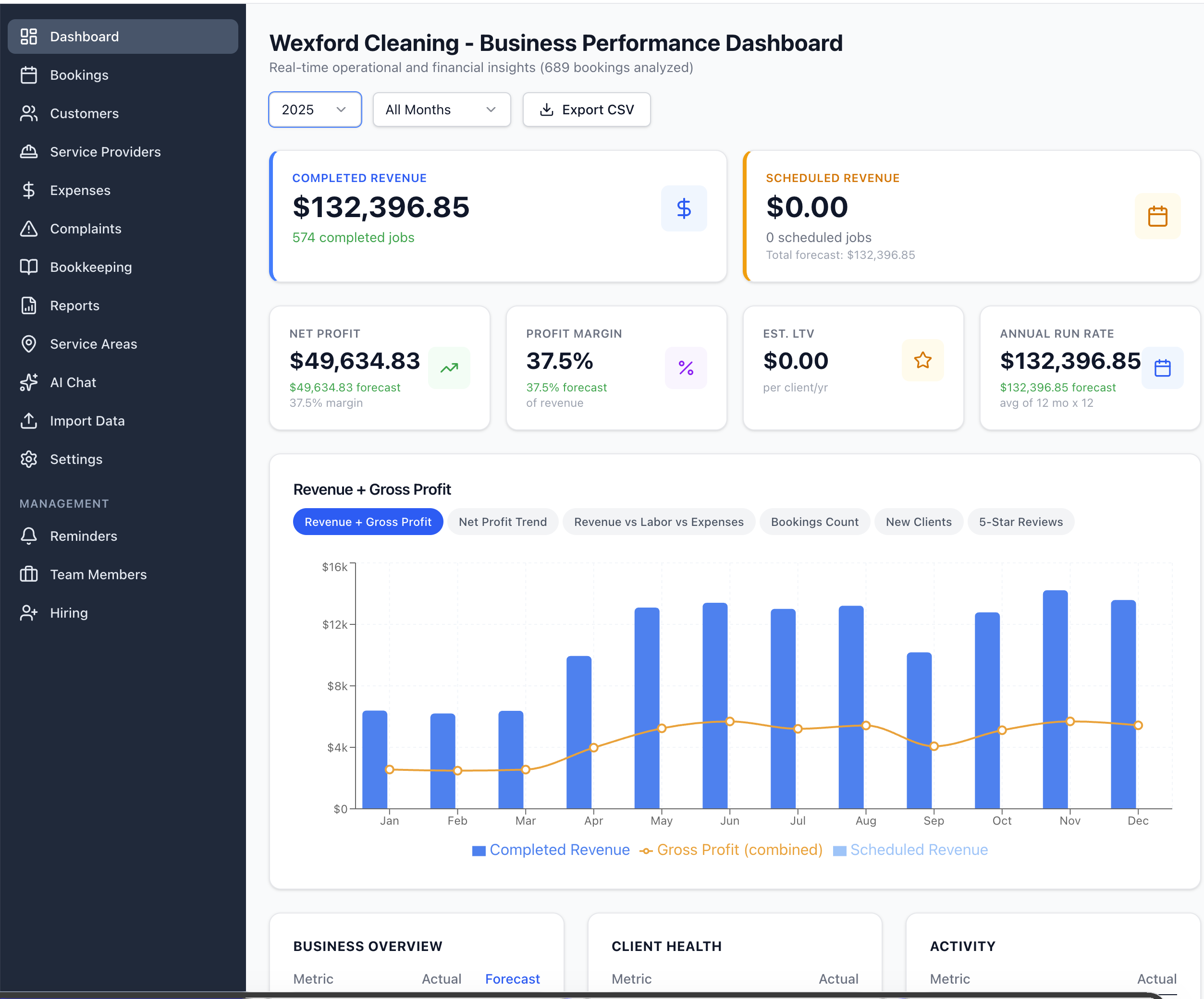Open Service Areas map pin icon
Screen dimensions: 1204x999
(29, 344)
